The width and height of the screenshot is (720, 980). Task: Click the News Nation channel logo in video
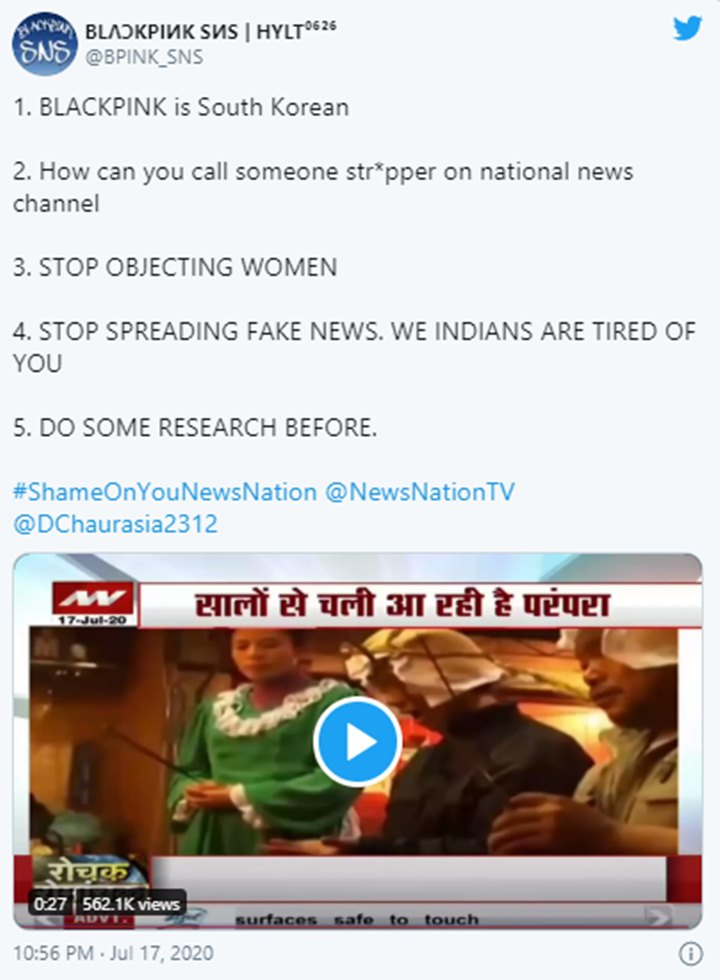coord(92,603)
